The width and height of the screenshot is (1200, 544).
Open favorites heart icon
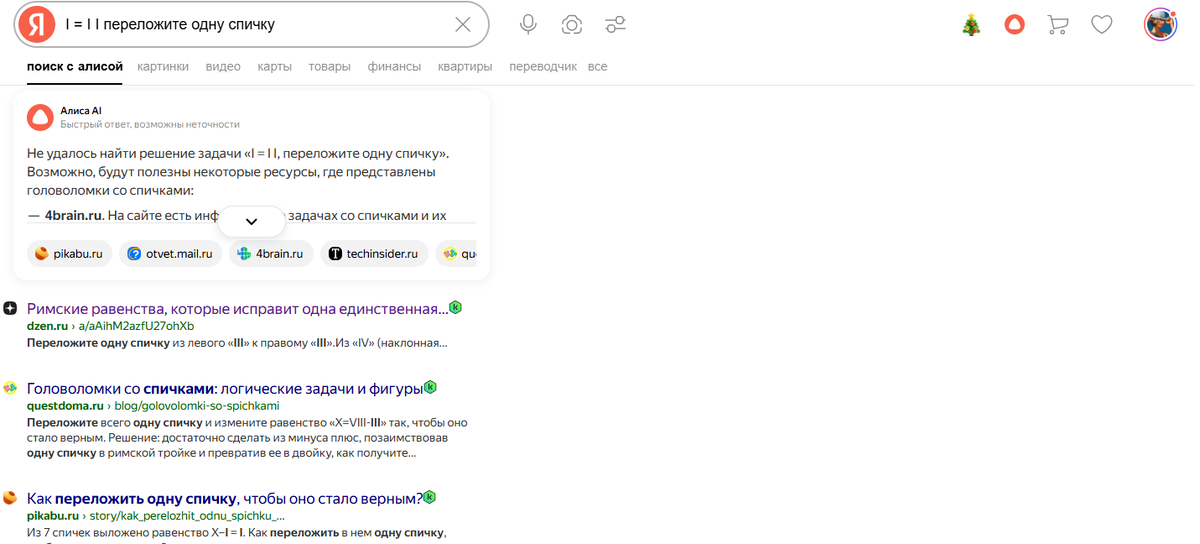pos(1101,25)
